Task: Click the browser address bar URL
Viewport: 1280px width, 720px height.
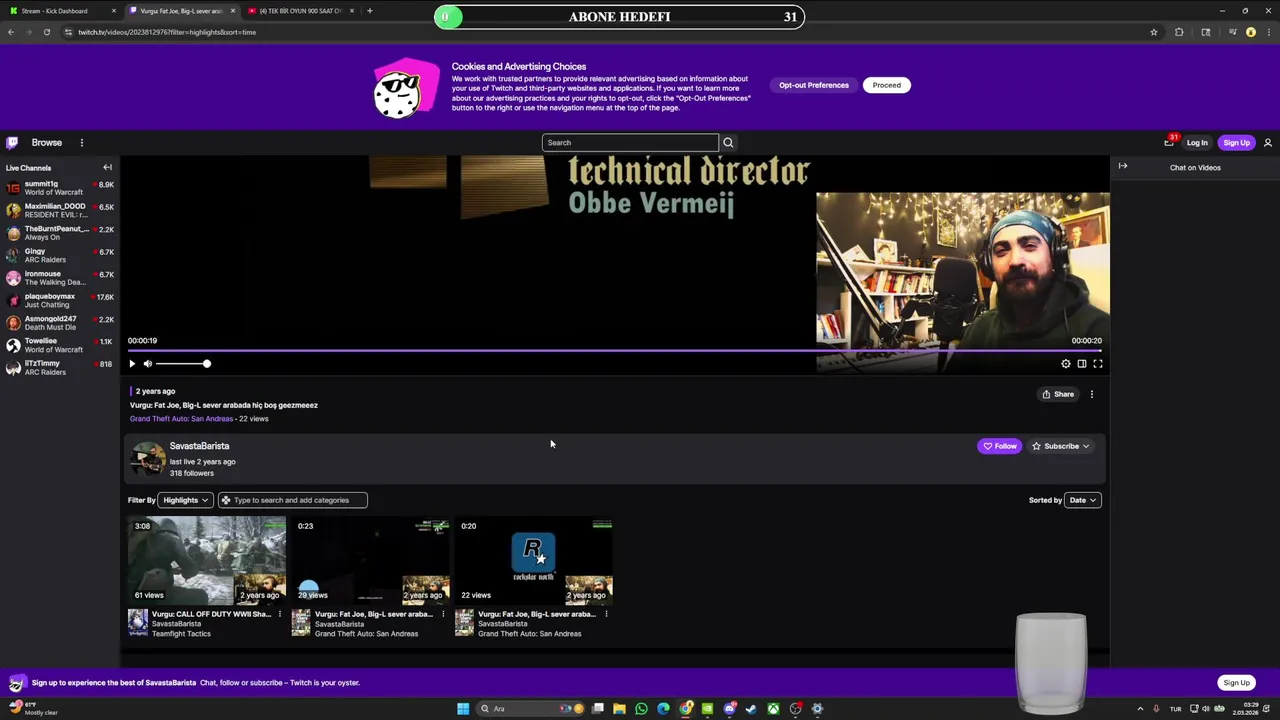Action: (167, 32)
